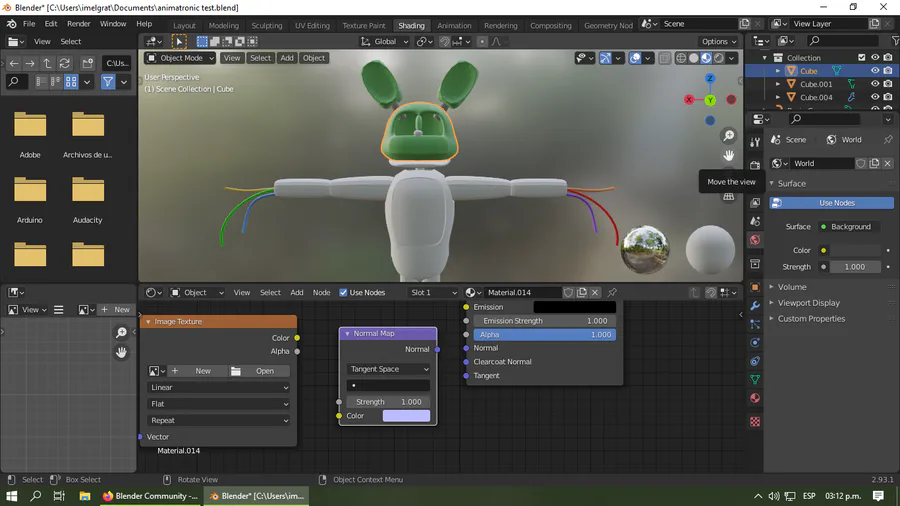Pin the properties editor context

pos(887,140)
